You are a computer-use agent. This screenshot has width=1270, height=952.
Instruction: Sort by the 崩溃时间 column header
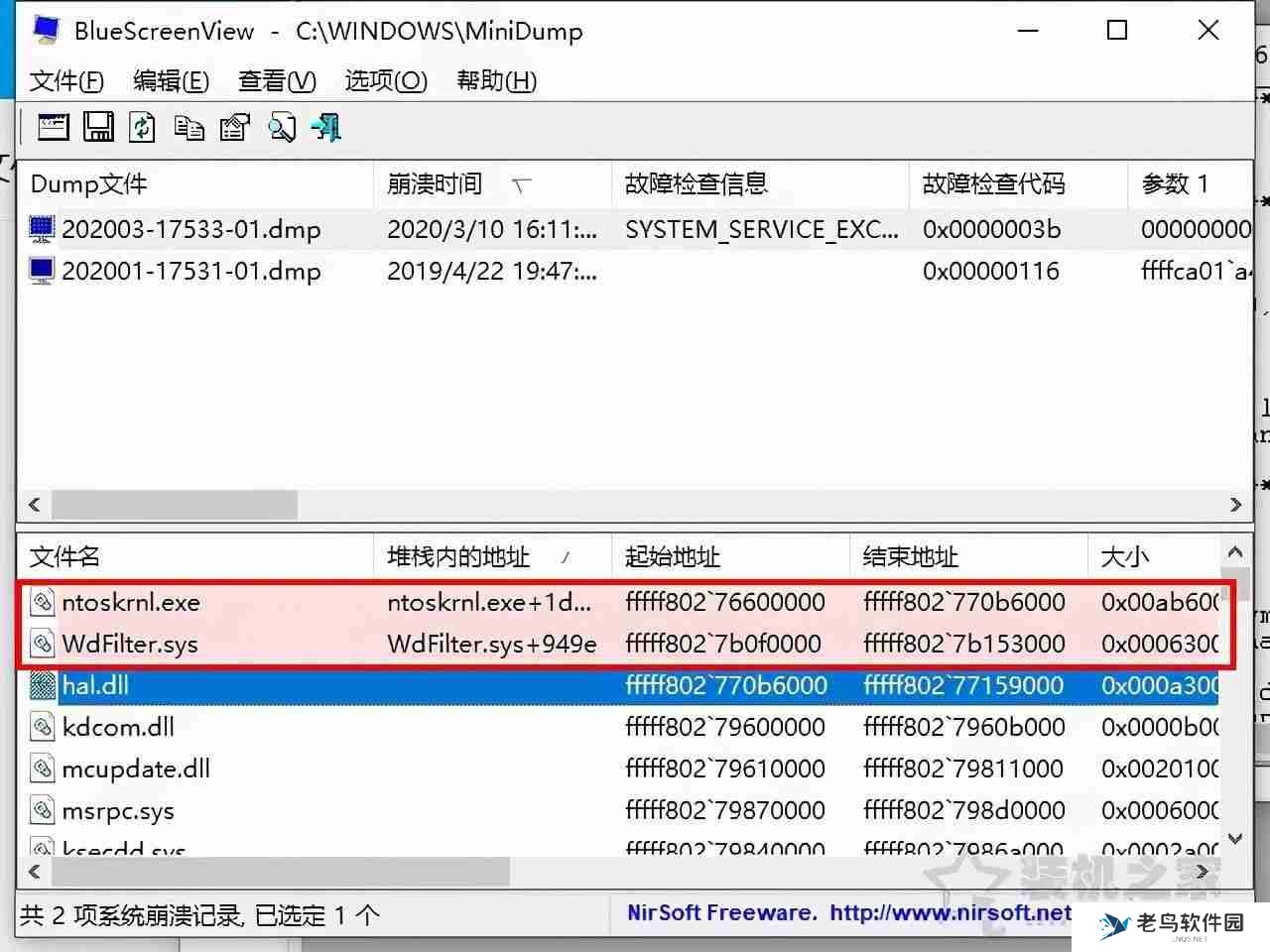492,184
